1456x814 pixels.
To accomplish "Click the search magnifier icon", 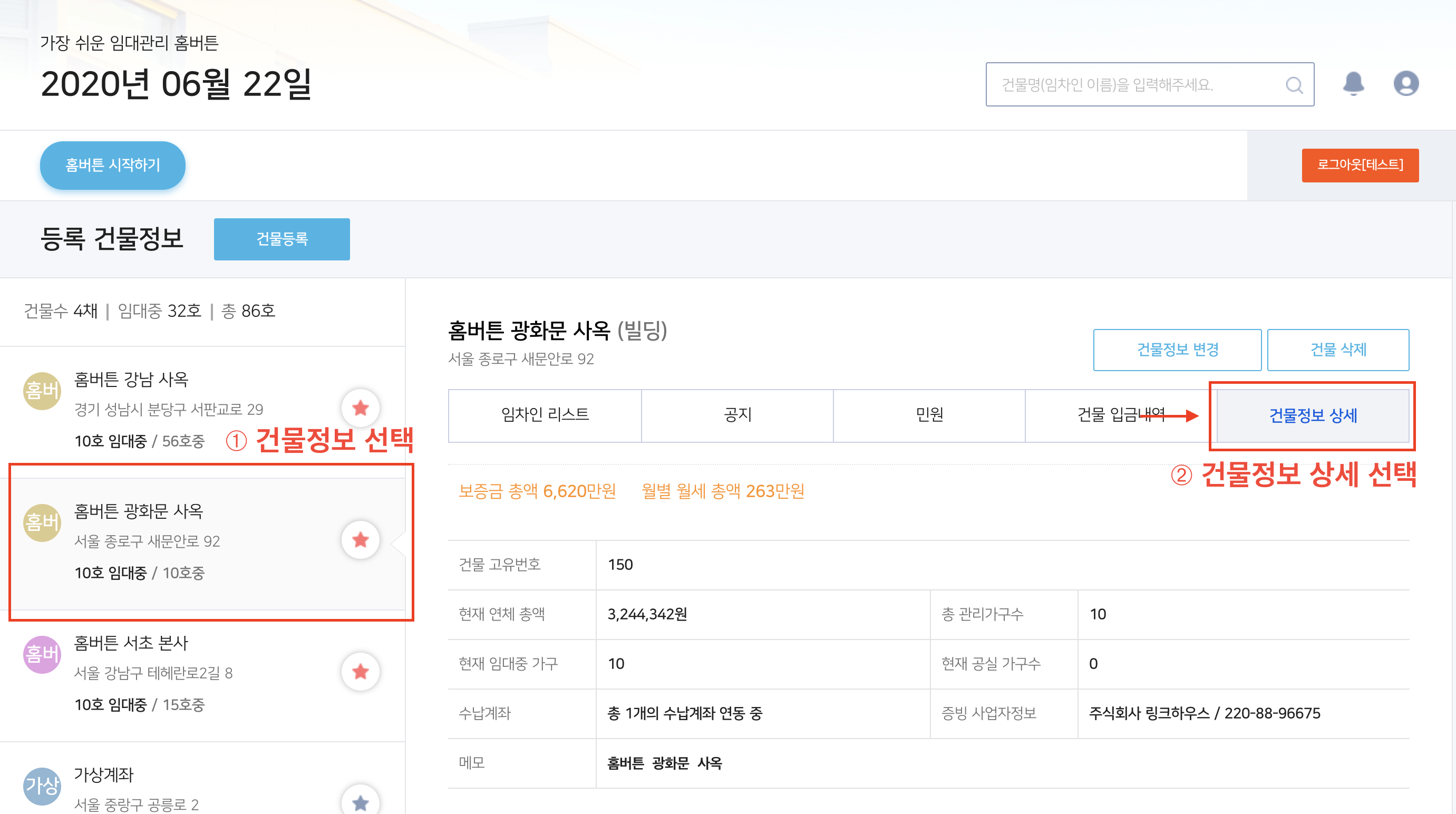I will 1294,85.
